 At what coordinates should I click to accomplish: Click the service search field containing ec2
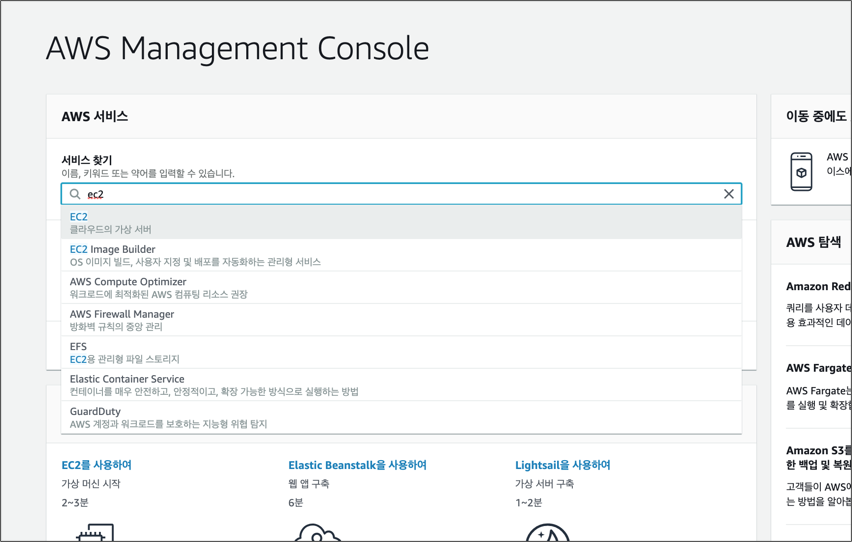pyautogui.click(x=401, y=194)
